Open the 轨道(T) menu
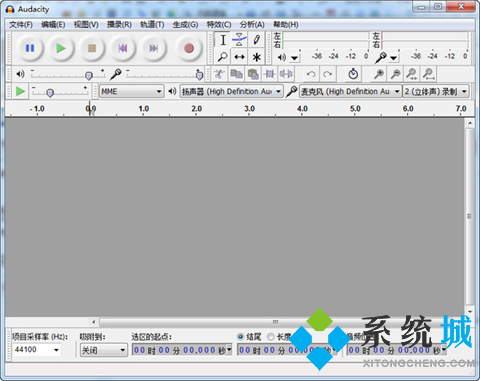This screenshot has width=480, height=381. (x=152, y=25)
